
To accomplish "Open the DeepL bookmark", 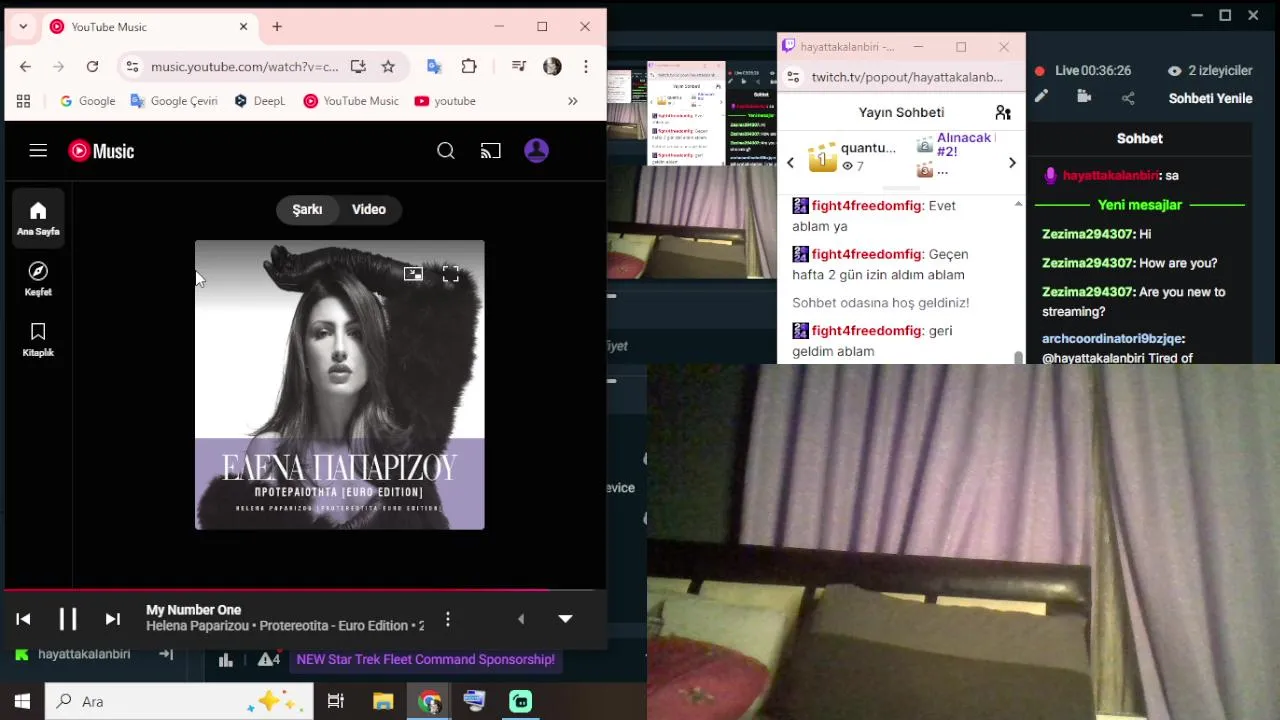I will click(260, 101).
